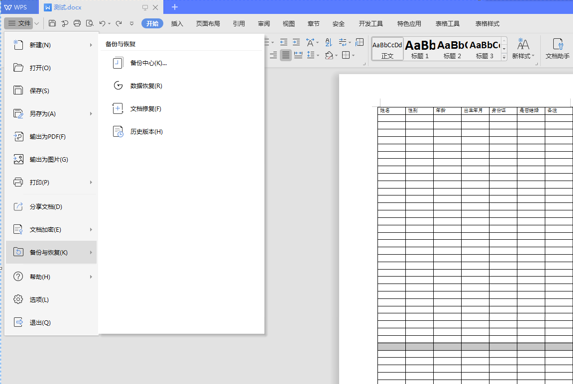573x384 pixels.
Task: Open 选项(L) in the file menu
Action: coord(52,300)
